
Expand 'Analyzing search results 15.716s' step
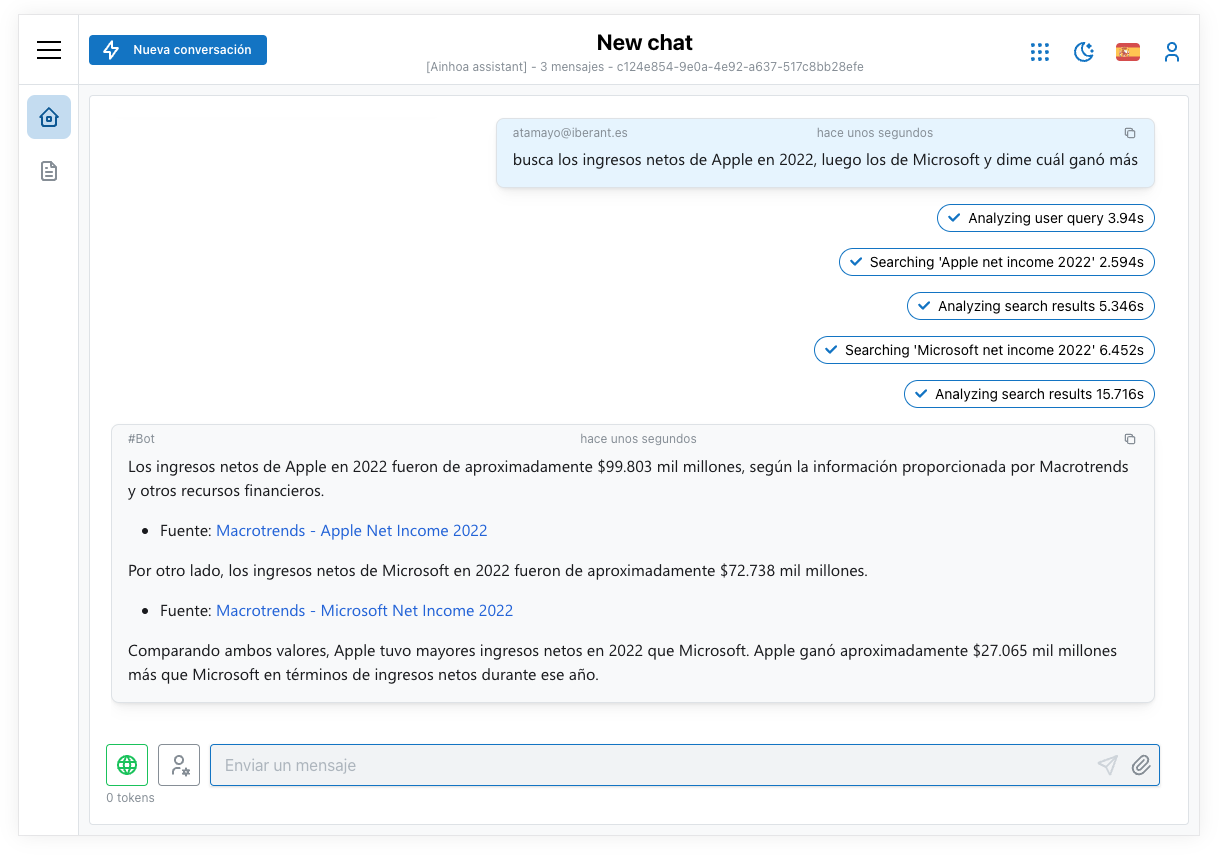click(x=1029, y=394)
